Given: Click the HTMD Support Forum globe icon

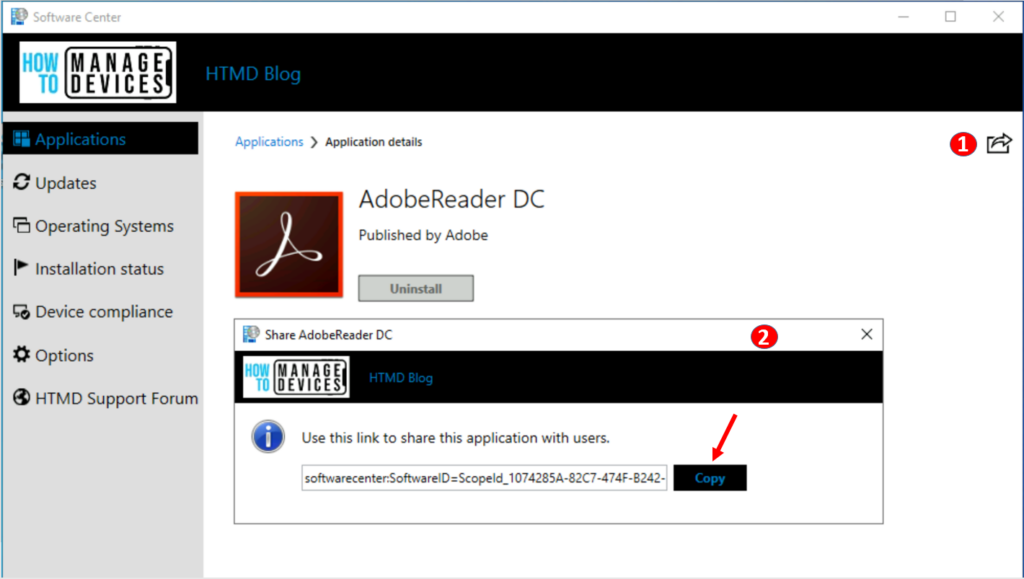Looking at the screenshot, I should pos(22,397).
